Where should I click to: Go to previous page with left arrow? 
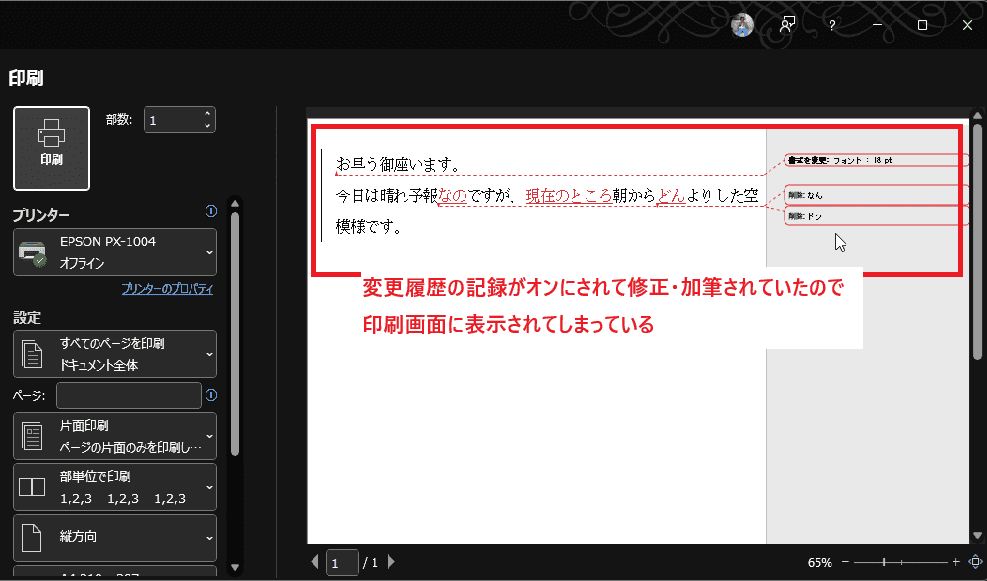click(315, 562)
